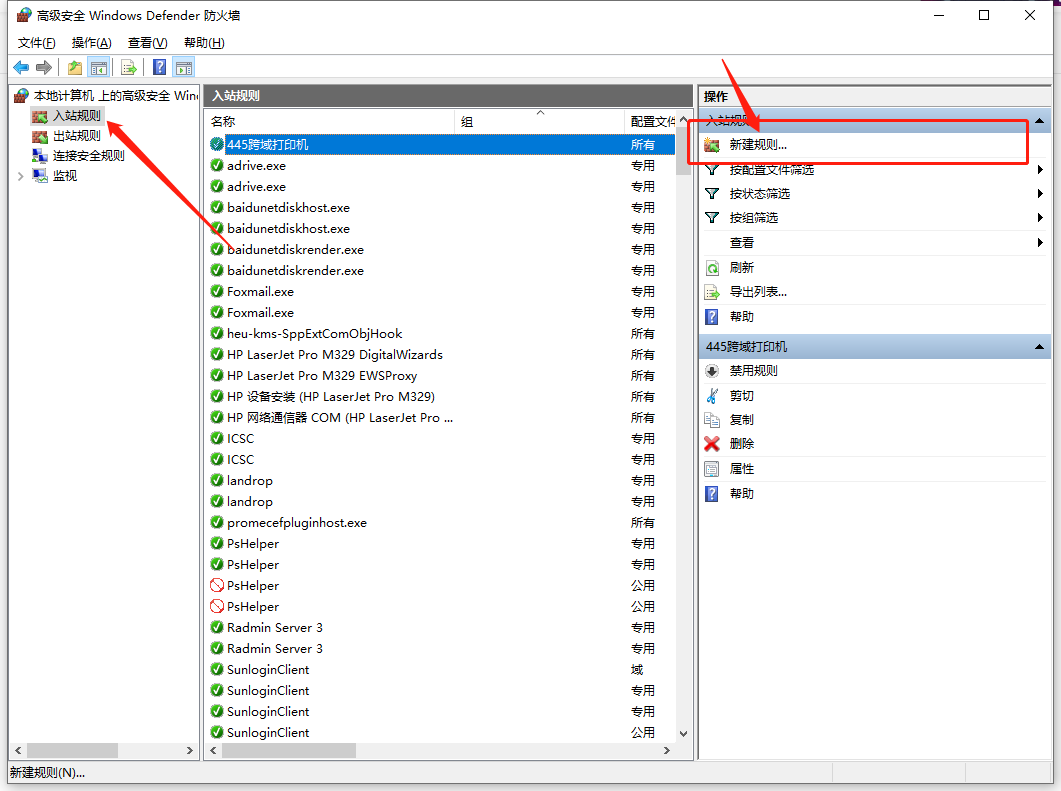Open the 操作(A) menu
This screenshot has width=1061, height=791.
[91, 43]
